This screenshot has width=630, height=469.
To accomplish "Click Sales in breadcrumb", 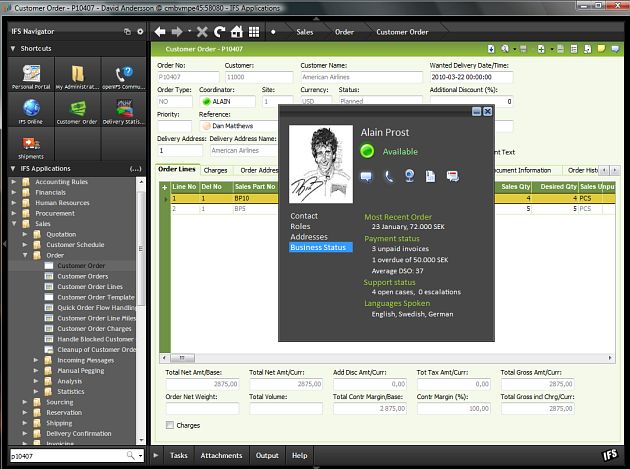I will coord(305,32).
